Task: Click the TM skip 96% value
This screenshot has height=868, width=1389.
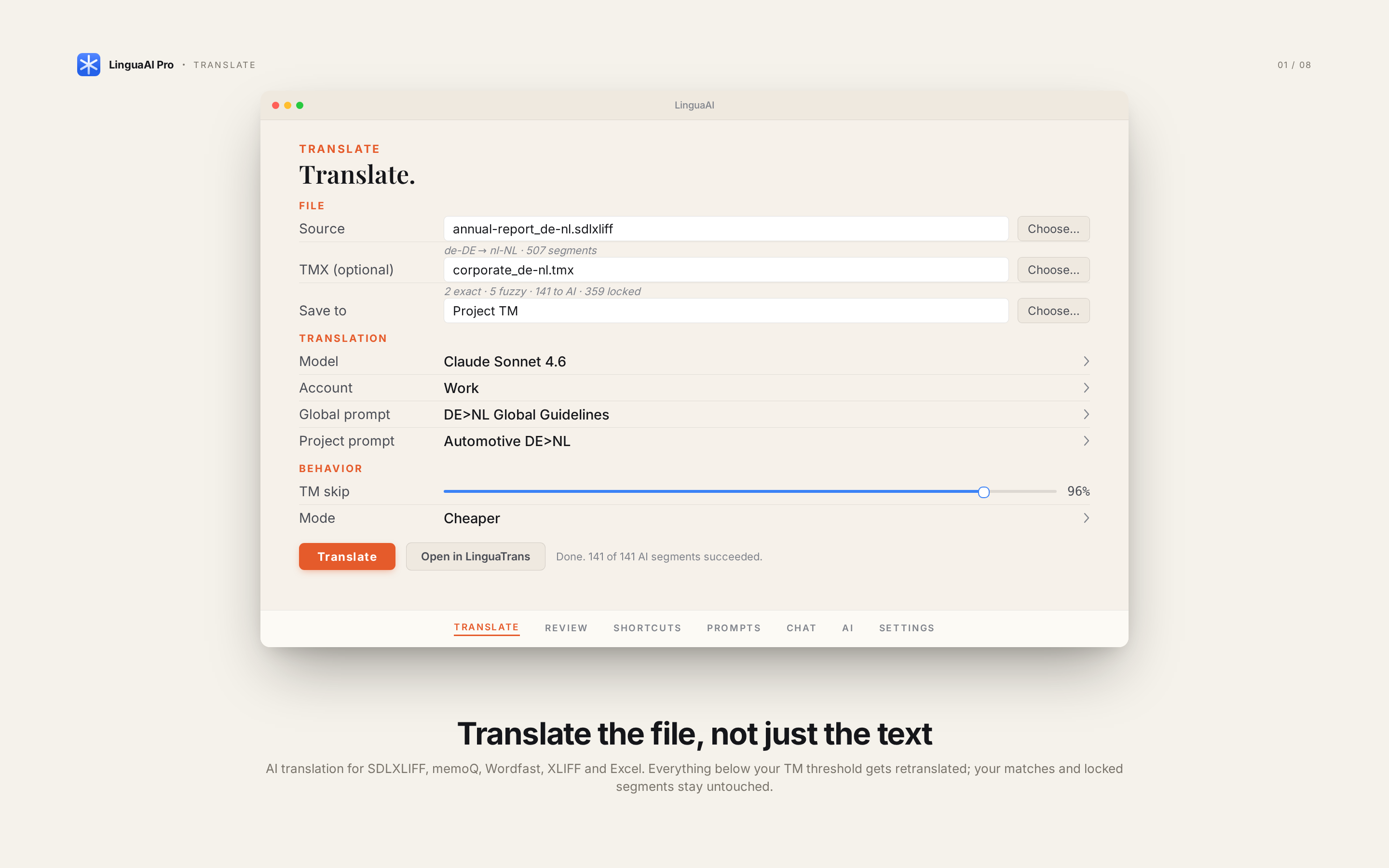Action: tap(1078, 491)
